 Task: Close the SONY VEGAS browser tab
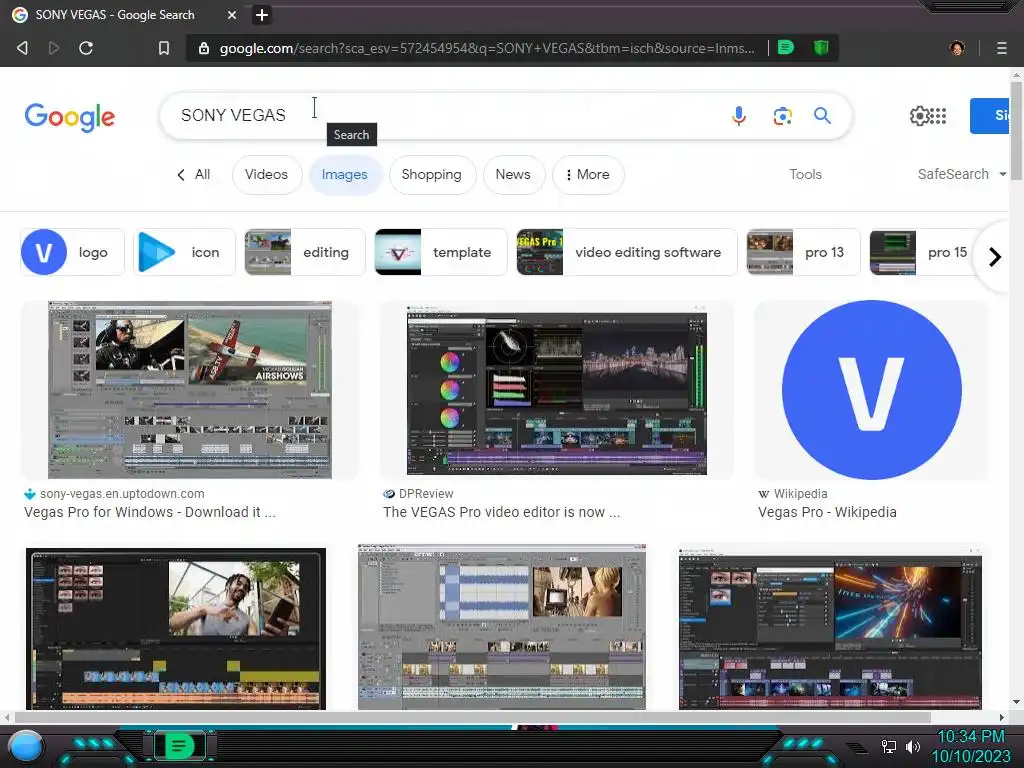click(232, 14)
